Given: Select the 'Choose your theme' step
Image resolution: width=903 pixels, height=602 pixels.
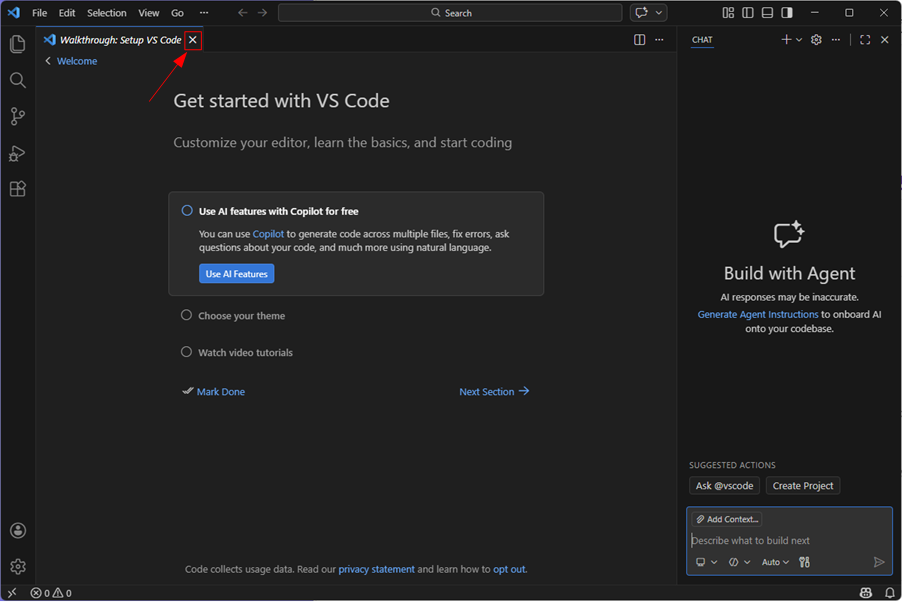Looking at the screenshot, I should 241,316.
